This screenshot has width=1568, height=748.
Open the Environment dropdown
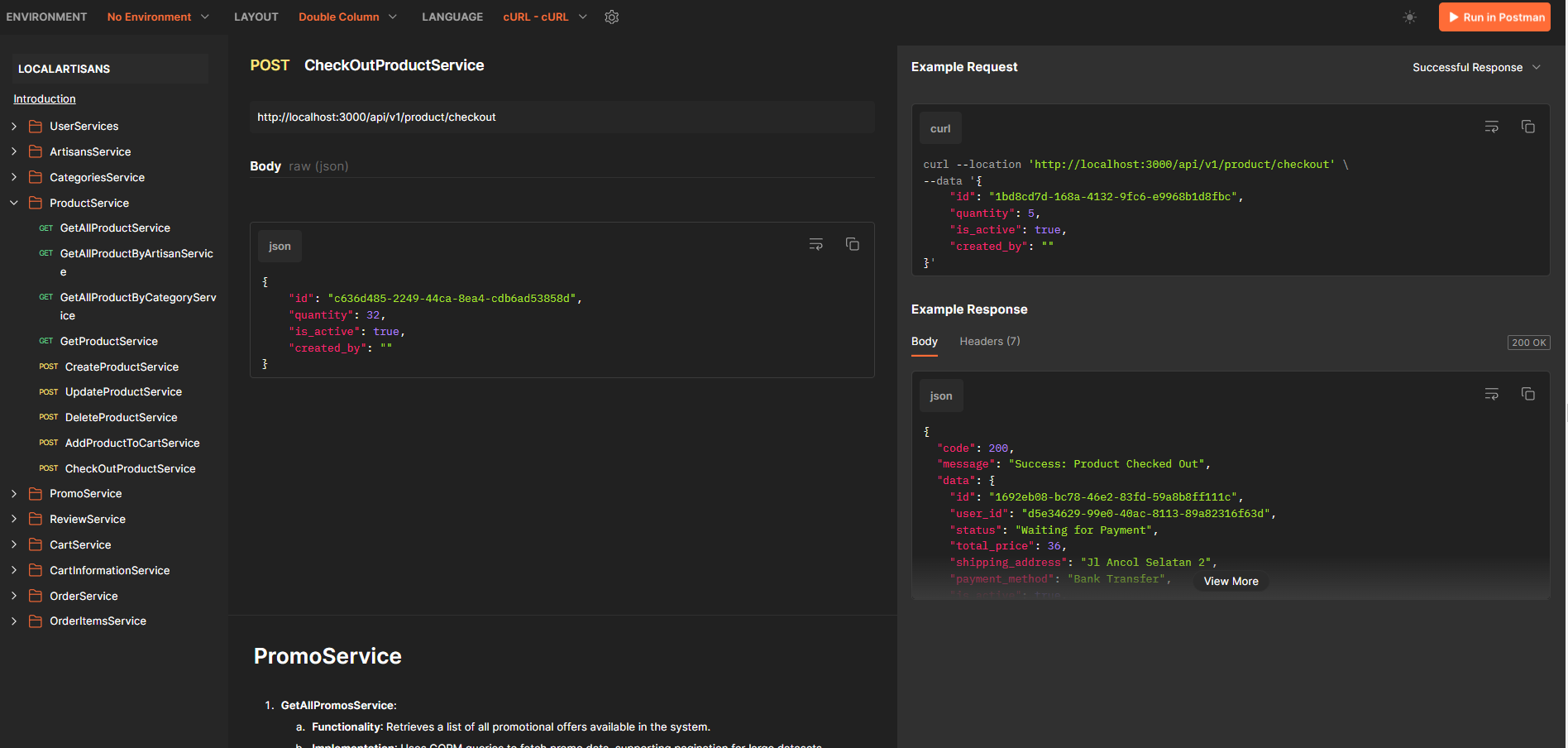[x=158, y=17]
